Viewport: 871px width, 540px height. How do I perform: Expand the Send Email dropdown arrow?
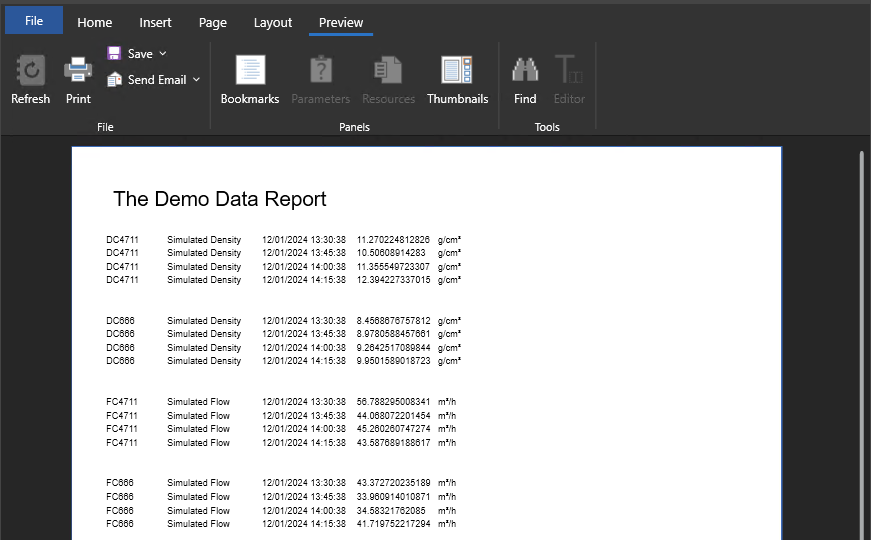(x=196, y=80)
